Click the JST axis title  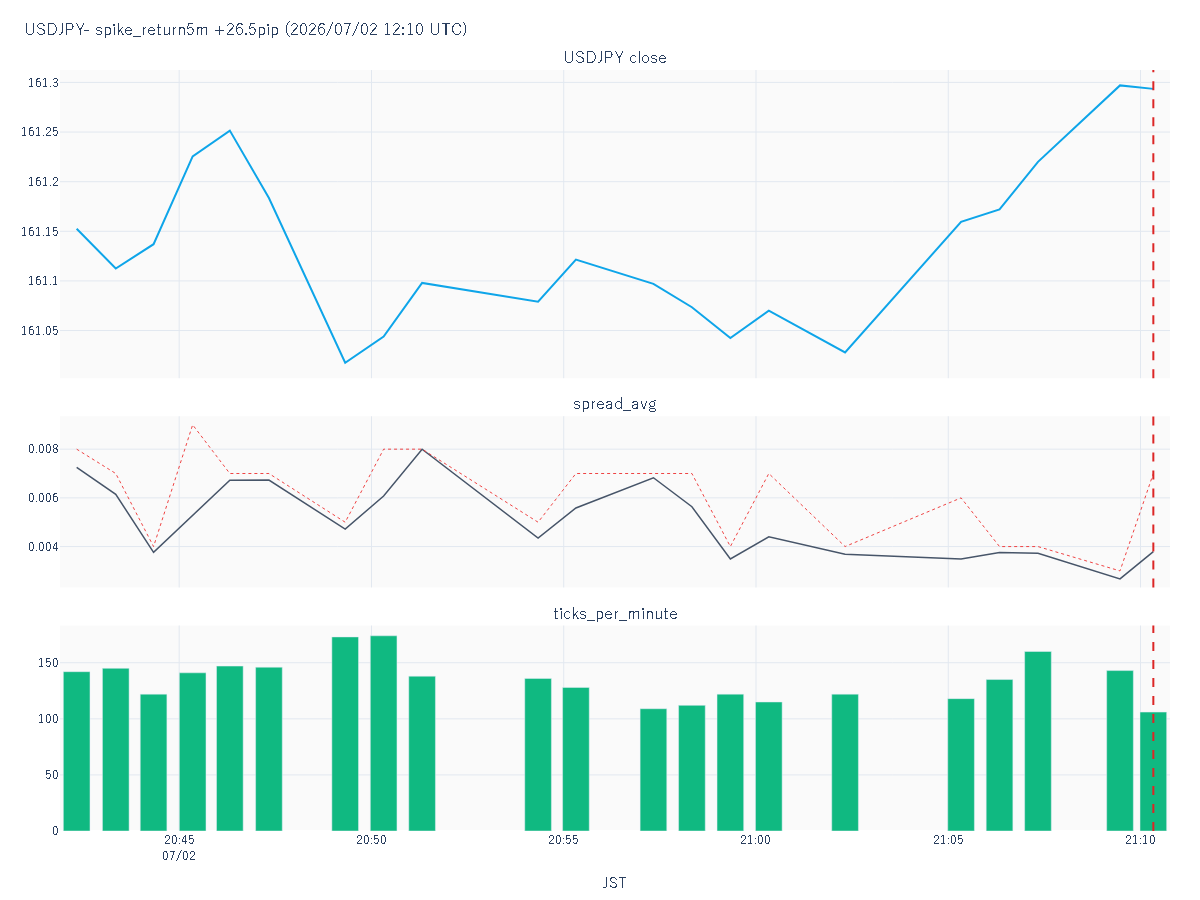[615, 883]
